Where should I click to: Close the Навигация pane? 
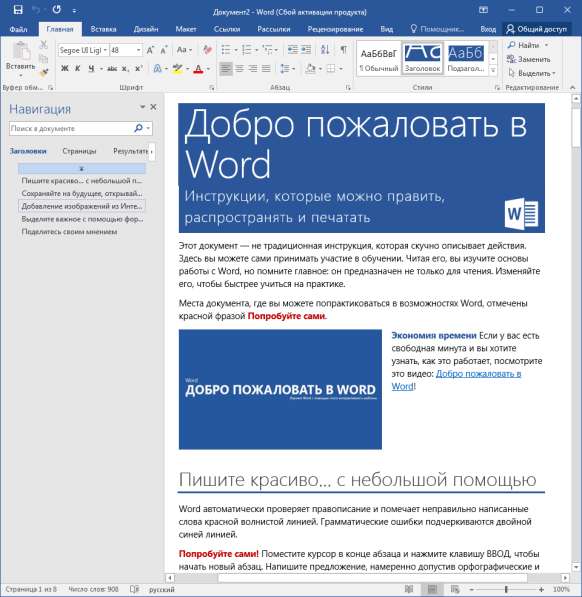coord(153,107)
